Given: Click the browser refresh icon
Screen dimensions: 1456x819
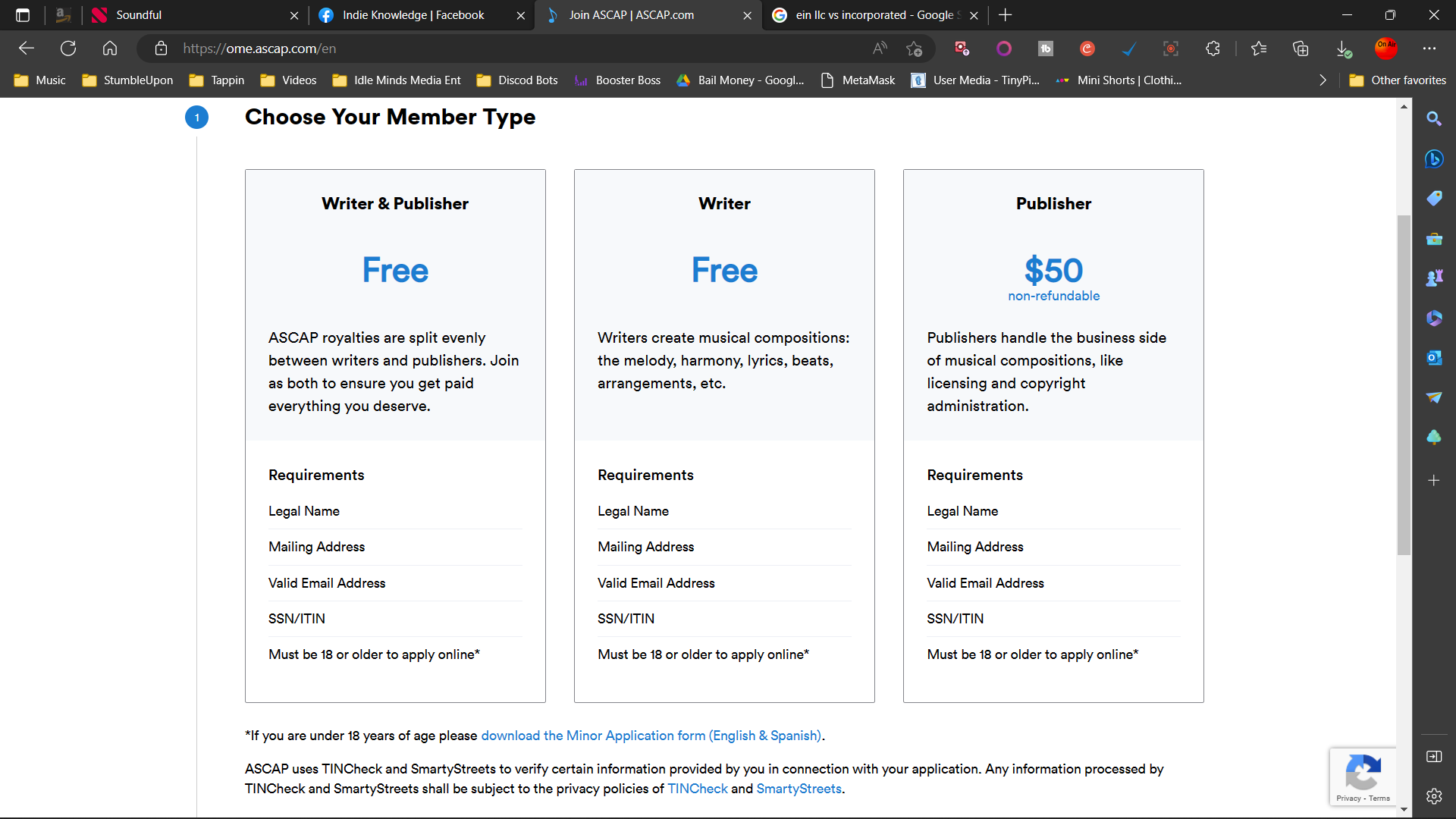Looking at the screenshot, I should pyautogui.click(x=68, y=49).
